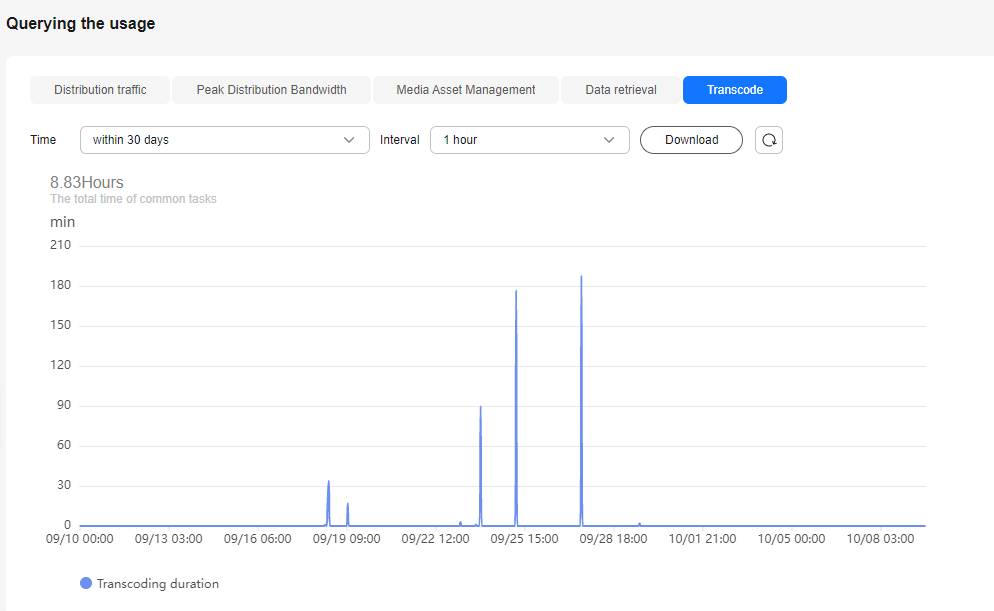Click the Download button

tap(691, 140)
